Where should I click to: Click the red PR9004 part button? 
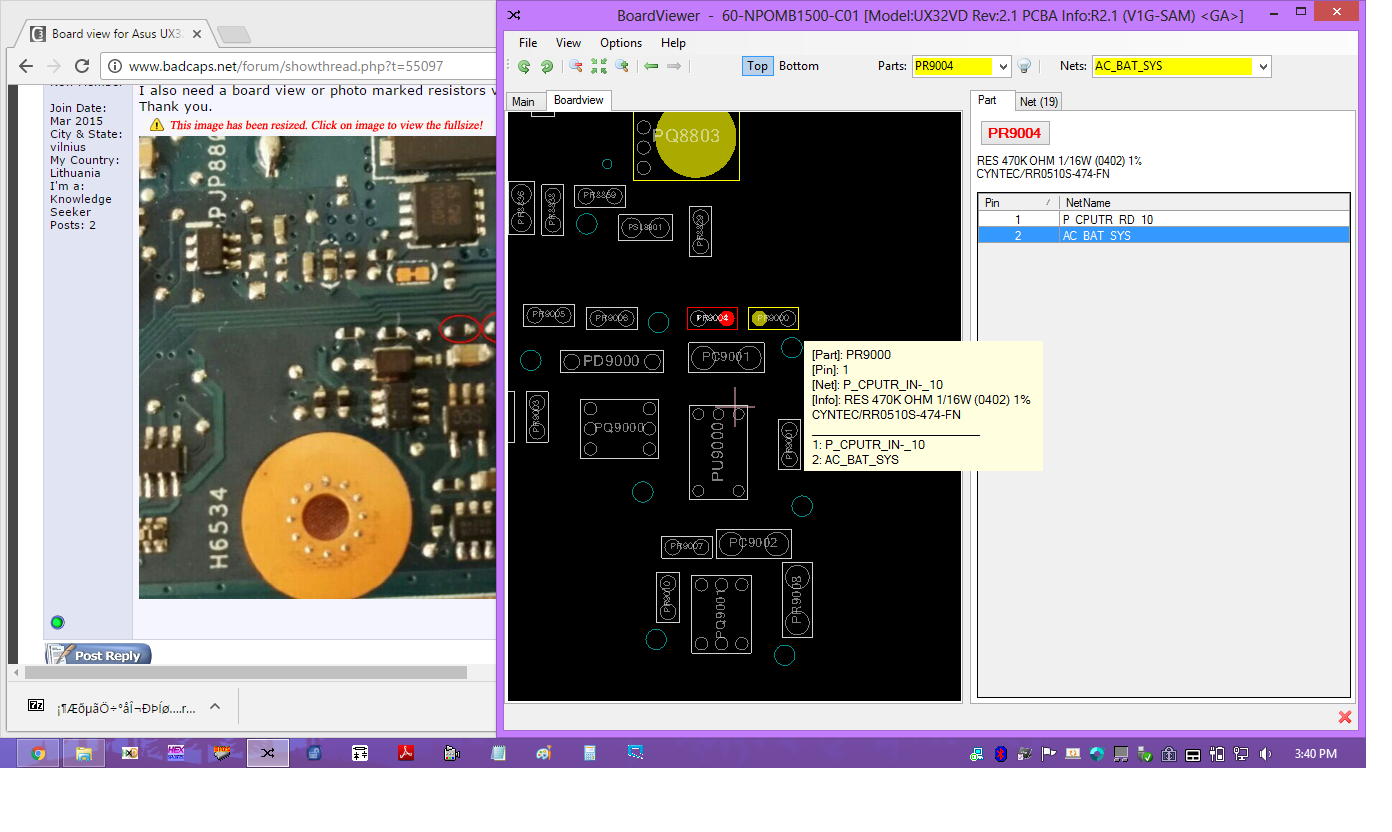(x=1014, y=133)
